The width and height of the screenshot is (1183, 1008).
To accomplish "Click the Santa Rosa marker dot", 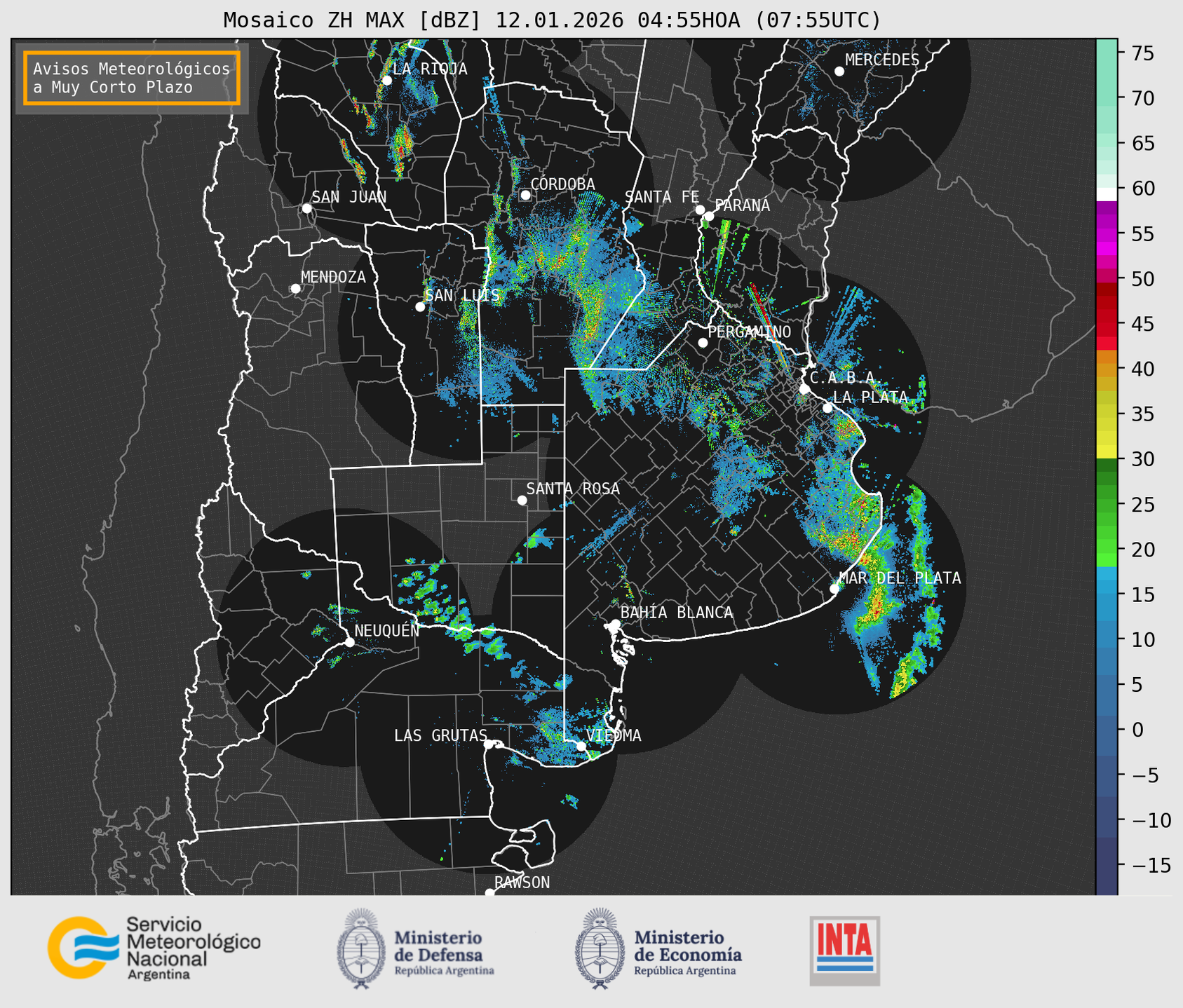I will (x=522, y=500).
